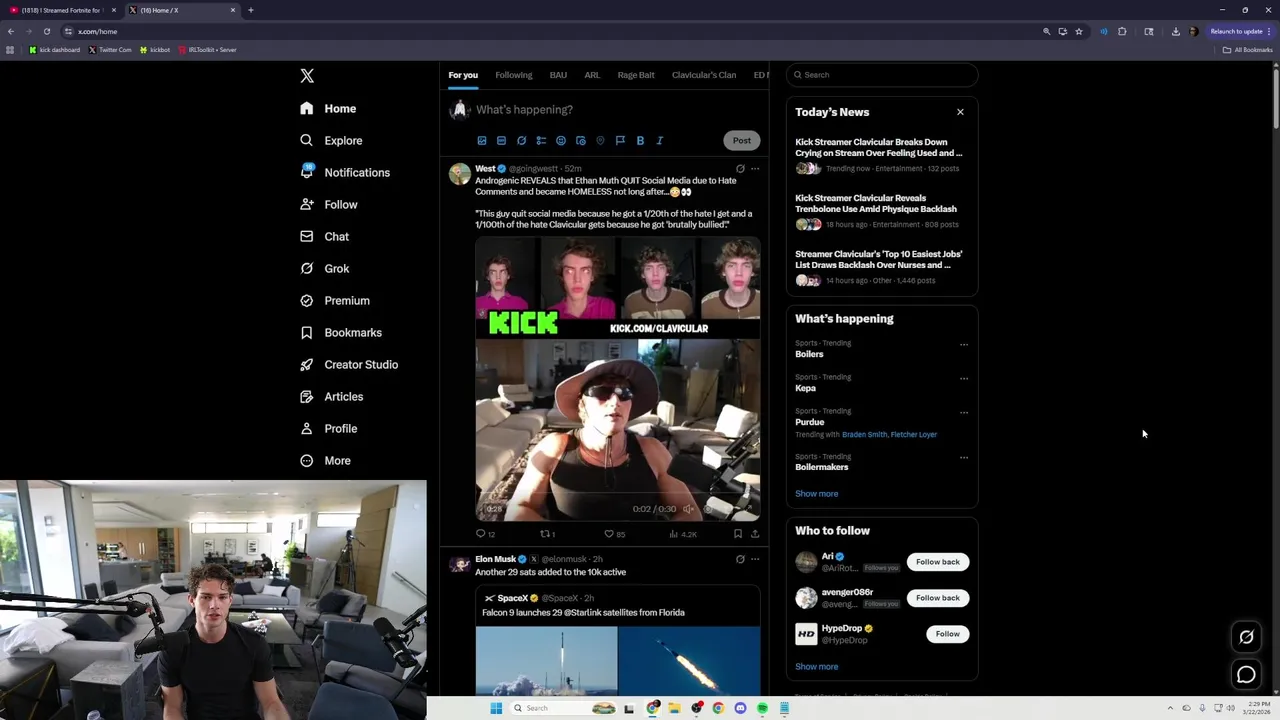Click the X logo in the sidebar
The image size is (1280, 720).
[307, 76]
